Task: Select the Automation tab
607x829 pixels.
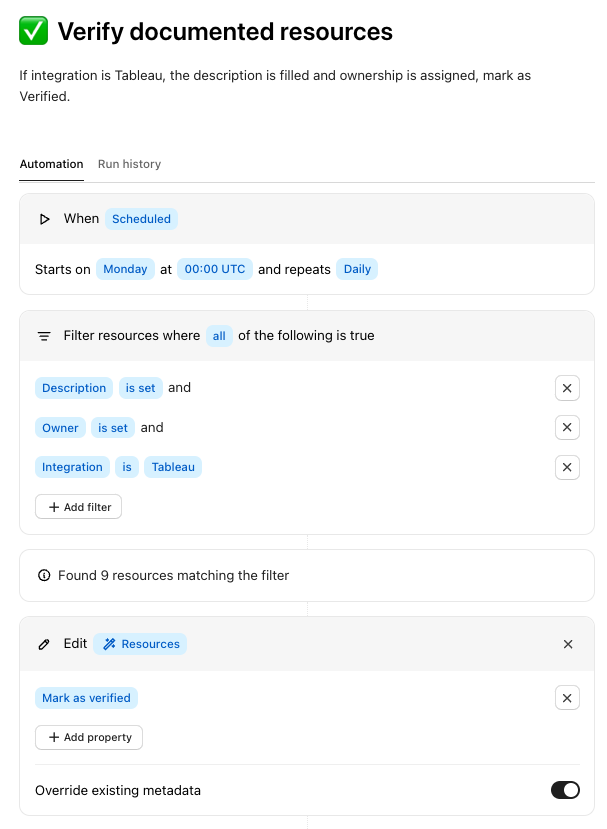Action: 51,164
